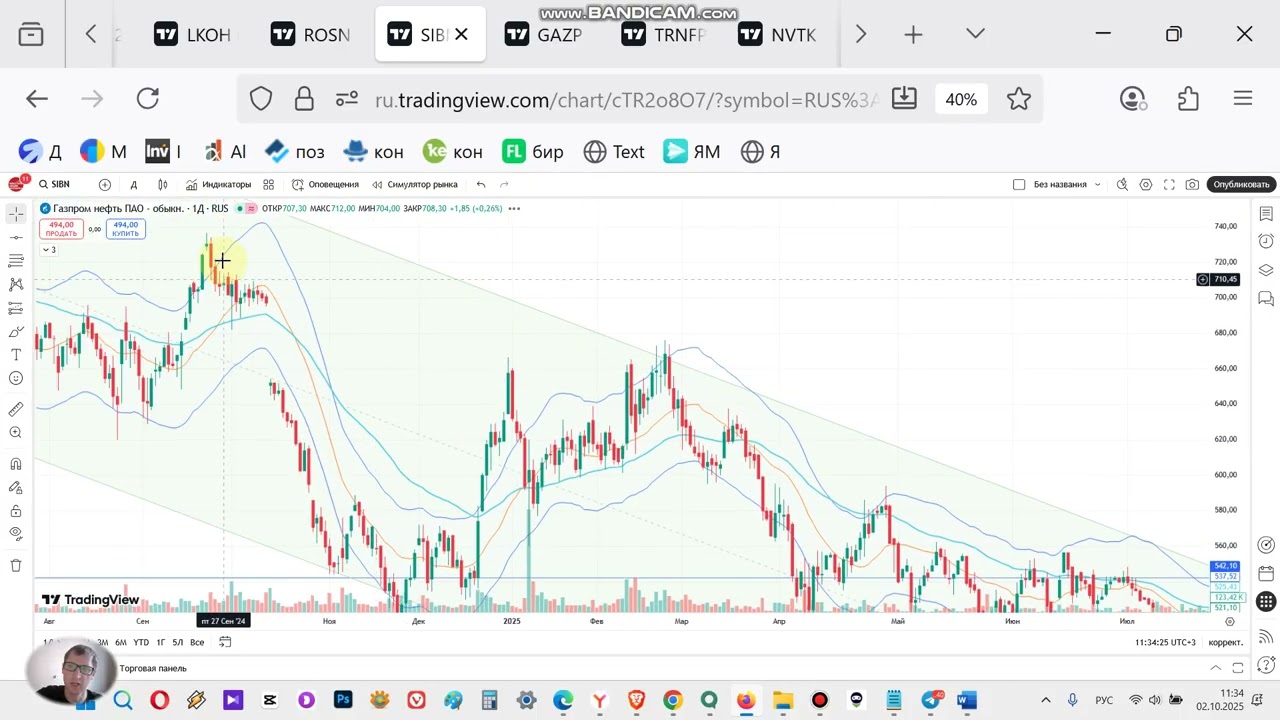Viewport: 1280px width, 720px height.
Task: Click the 494,00 КУПИТЬ buy button
Action: coord(126,229)
